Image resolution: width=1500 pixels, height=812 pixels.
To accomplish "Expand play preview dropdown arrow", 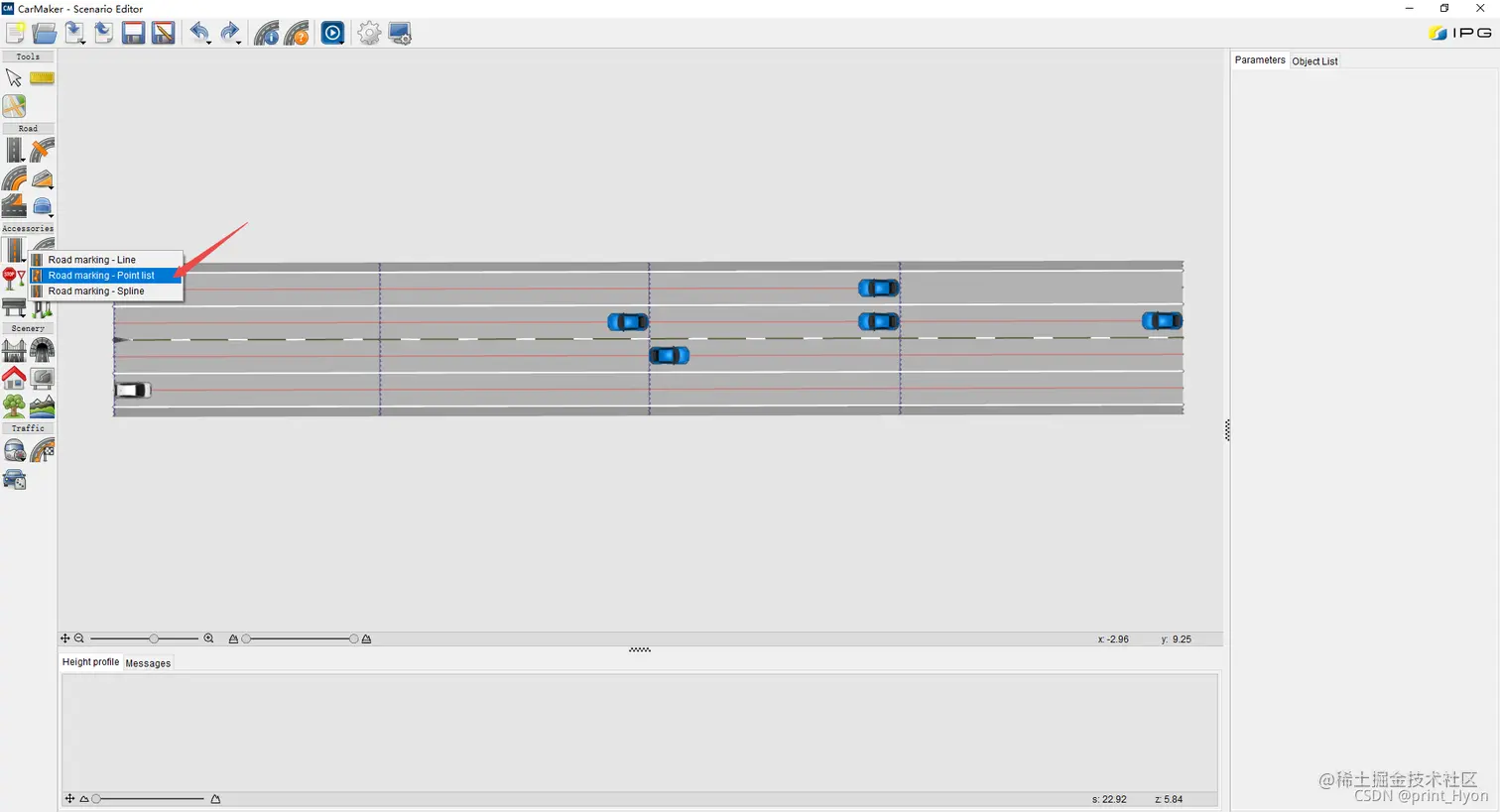I will 343,42.
